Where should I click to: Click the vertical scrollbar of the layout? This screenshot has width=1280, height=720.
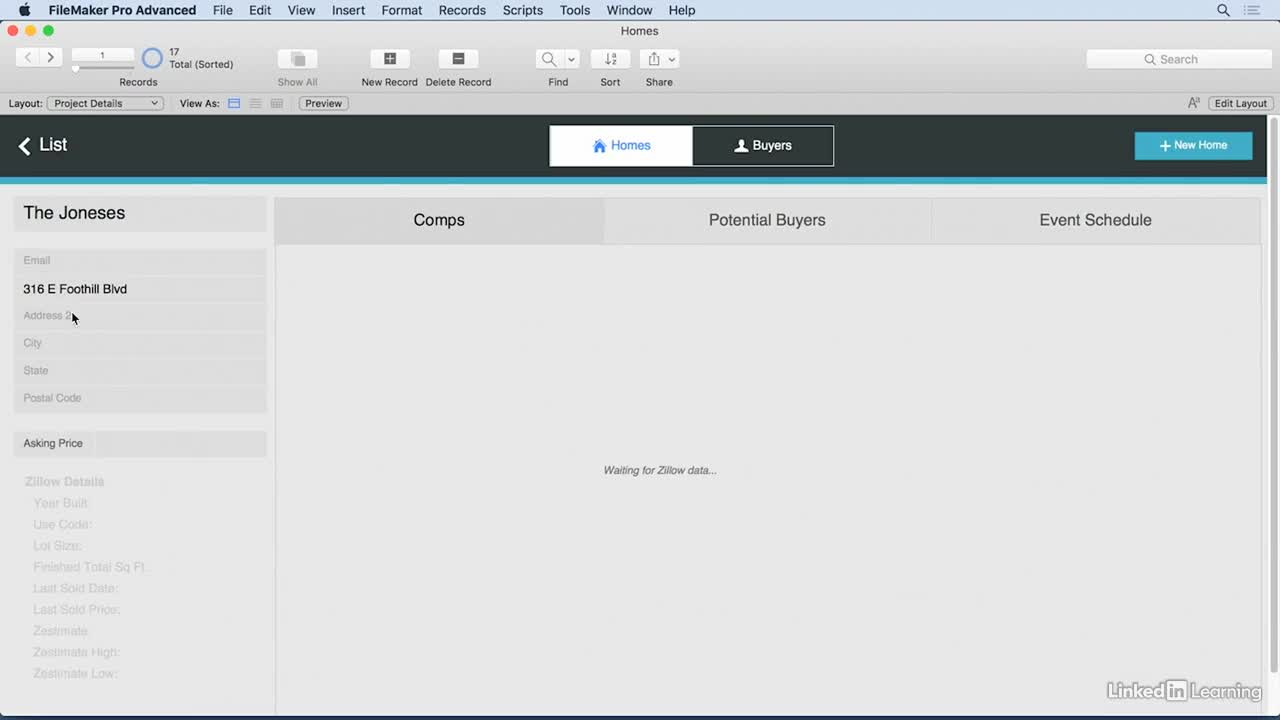click(1273, 395)
